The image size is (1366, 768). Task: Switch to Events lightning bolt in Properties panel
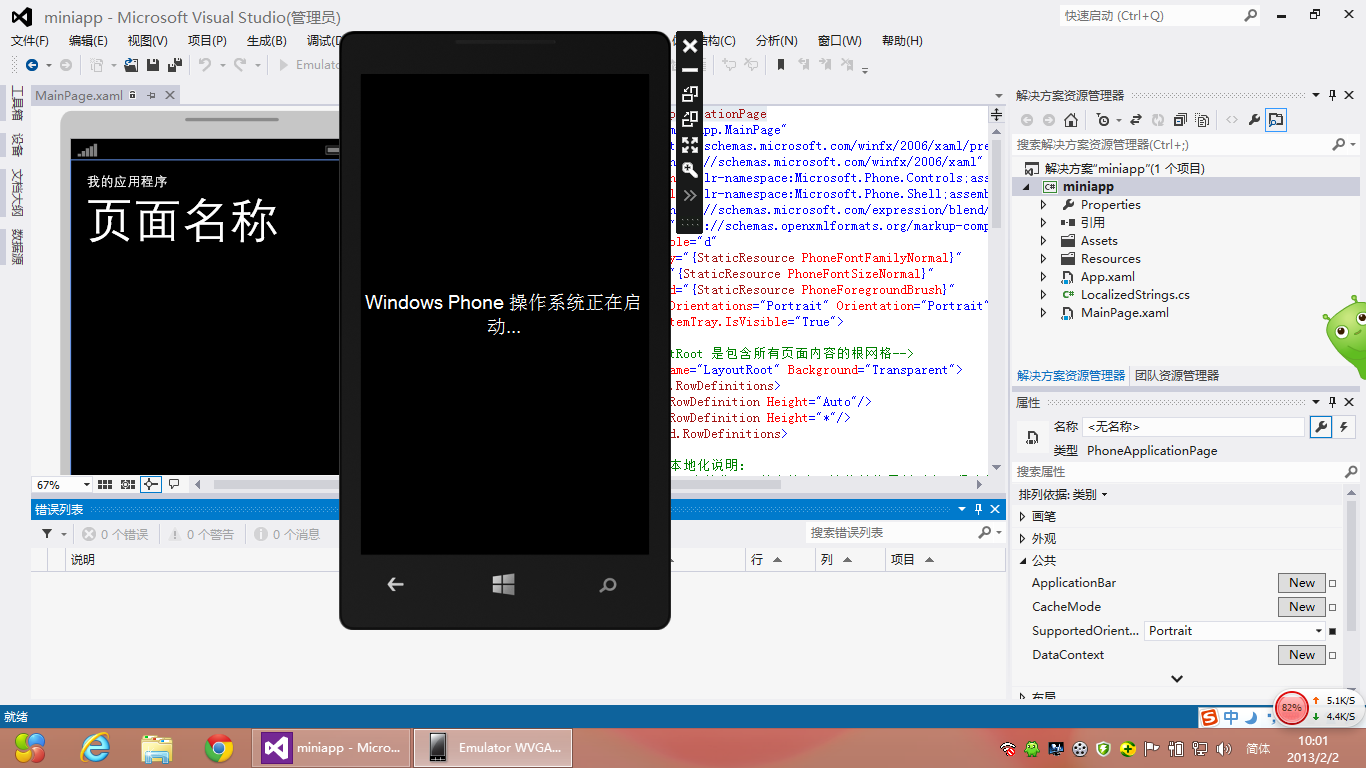(x=1344, y=427)
